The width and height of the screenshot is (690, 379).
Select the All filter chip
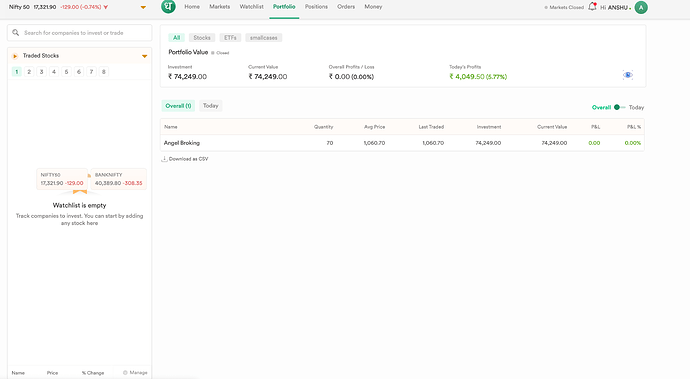click(x=176, y=38)
